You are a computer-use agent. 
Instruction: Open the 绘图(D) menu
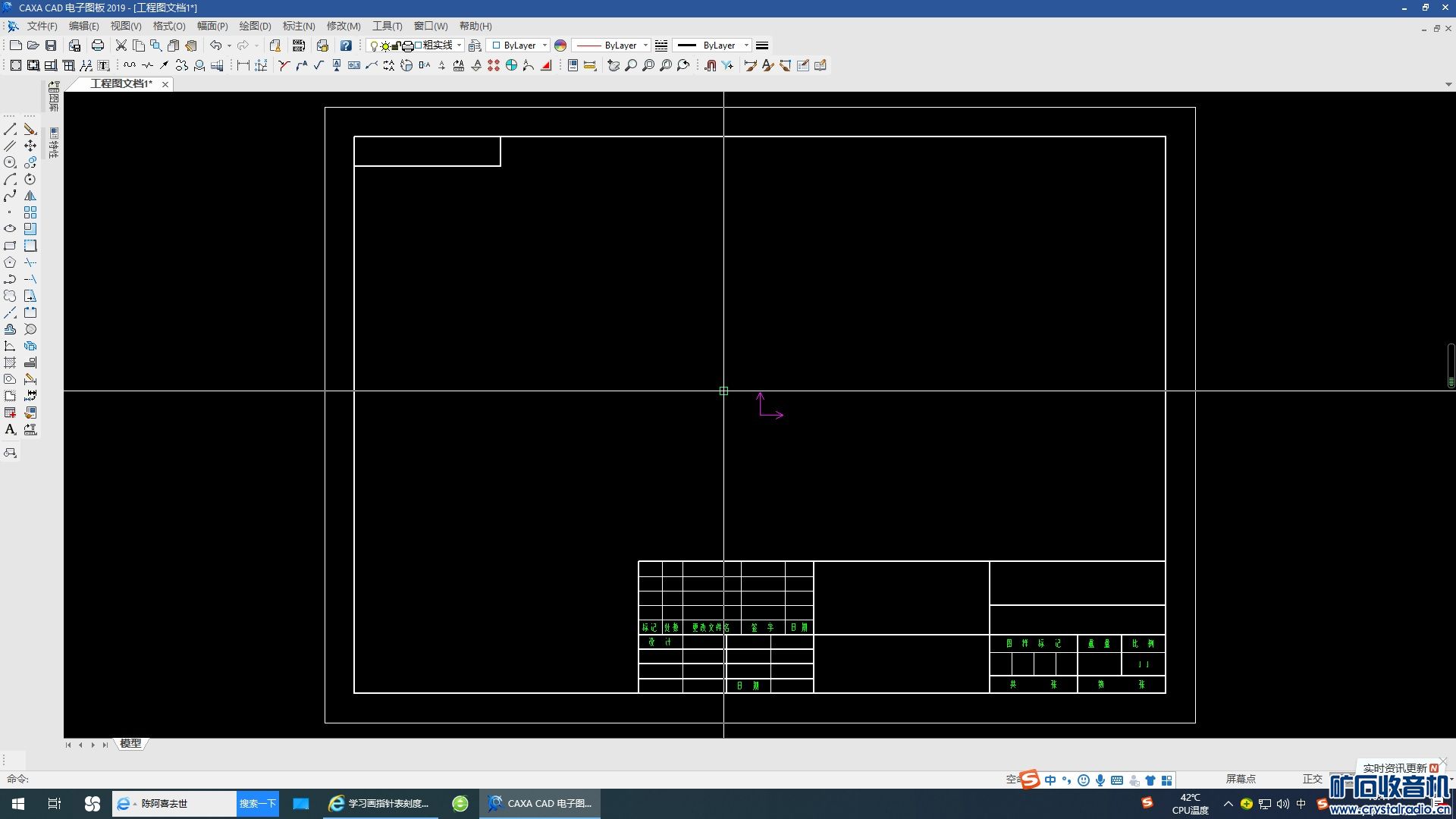[255, 26]
